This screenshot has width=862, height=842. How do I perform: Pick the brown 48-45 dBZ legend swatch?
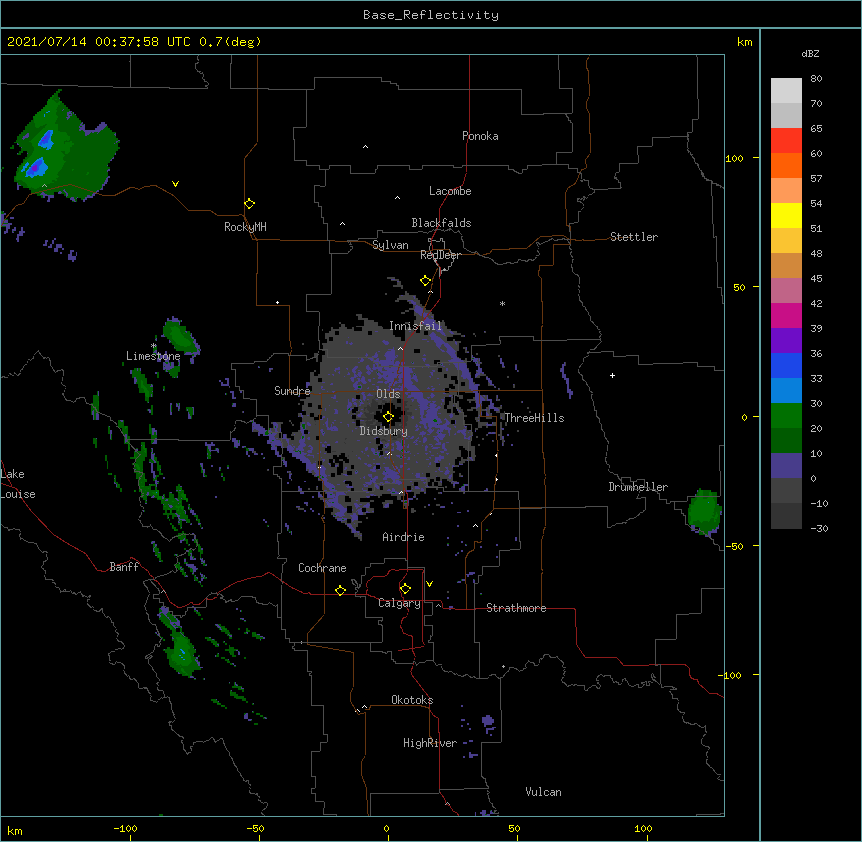tap(786, 265)
